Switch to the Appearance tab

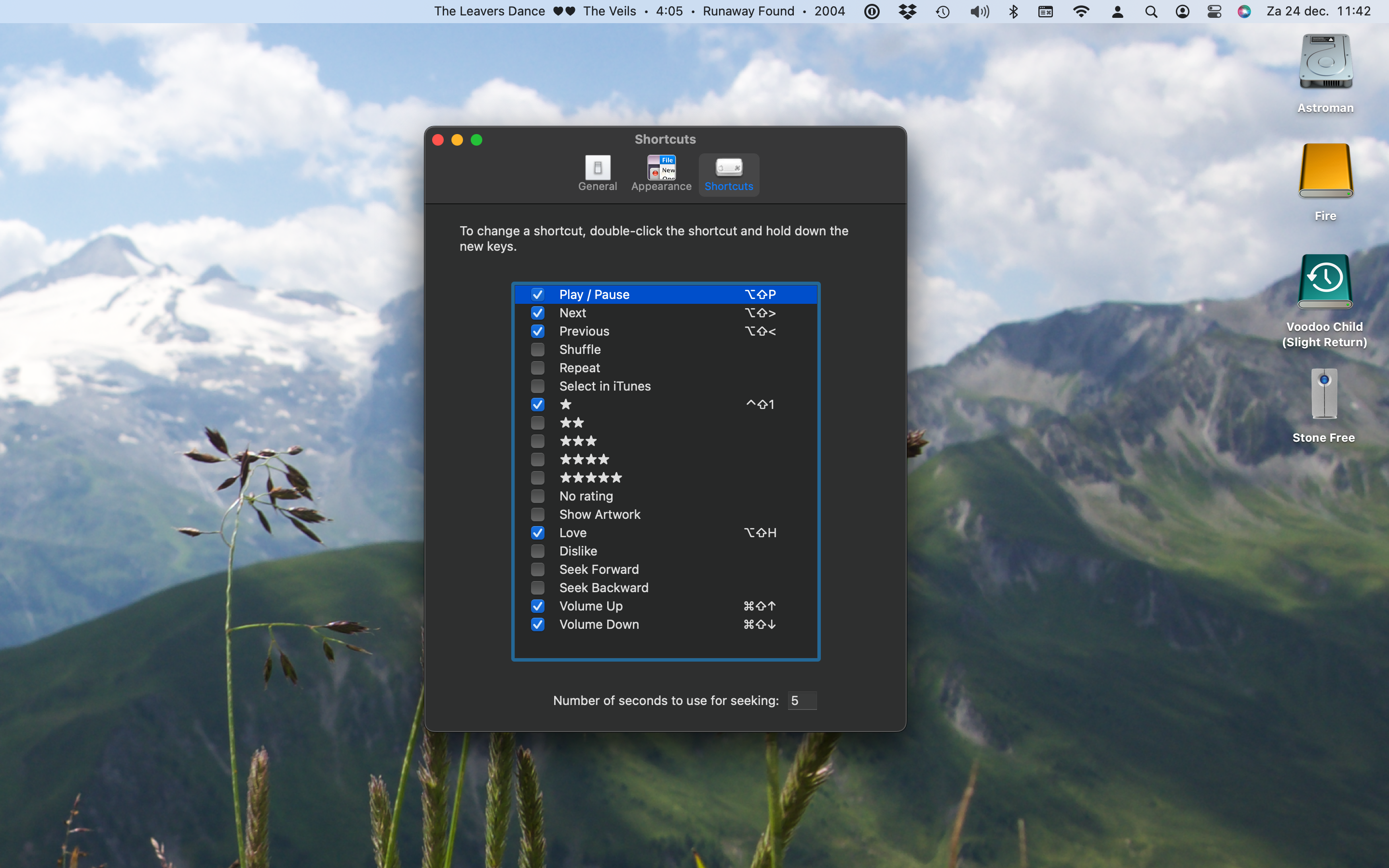point(661,174)
